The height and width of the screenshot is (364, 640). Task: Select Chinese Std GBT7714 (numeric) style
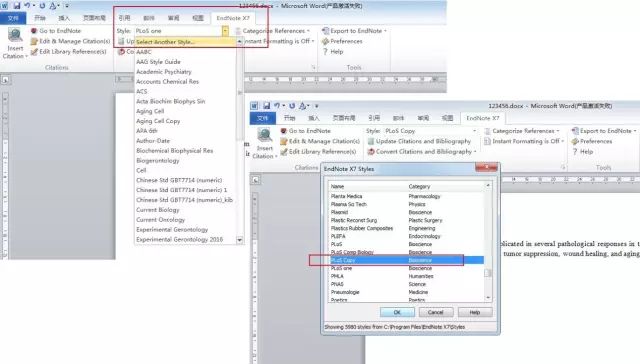tap(179, 180)
